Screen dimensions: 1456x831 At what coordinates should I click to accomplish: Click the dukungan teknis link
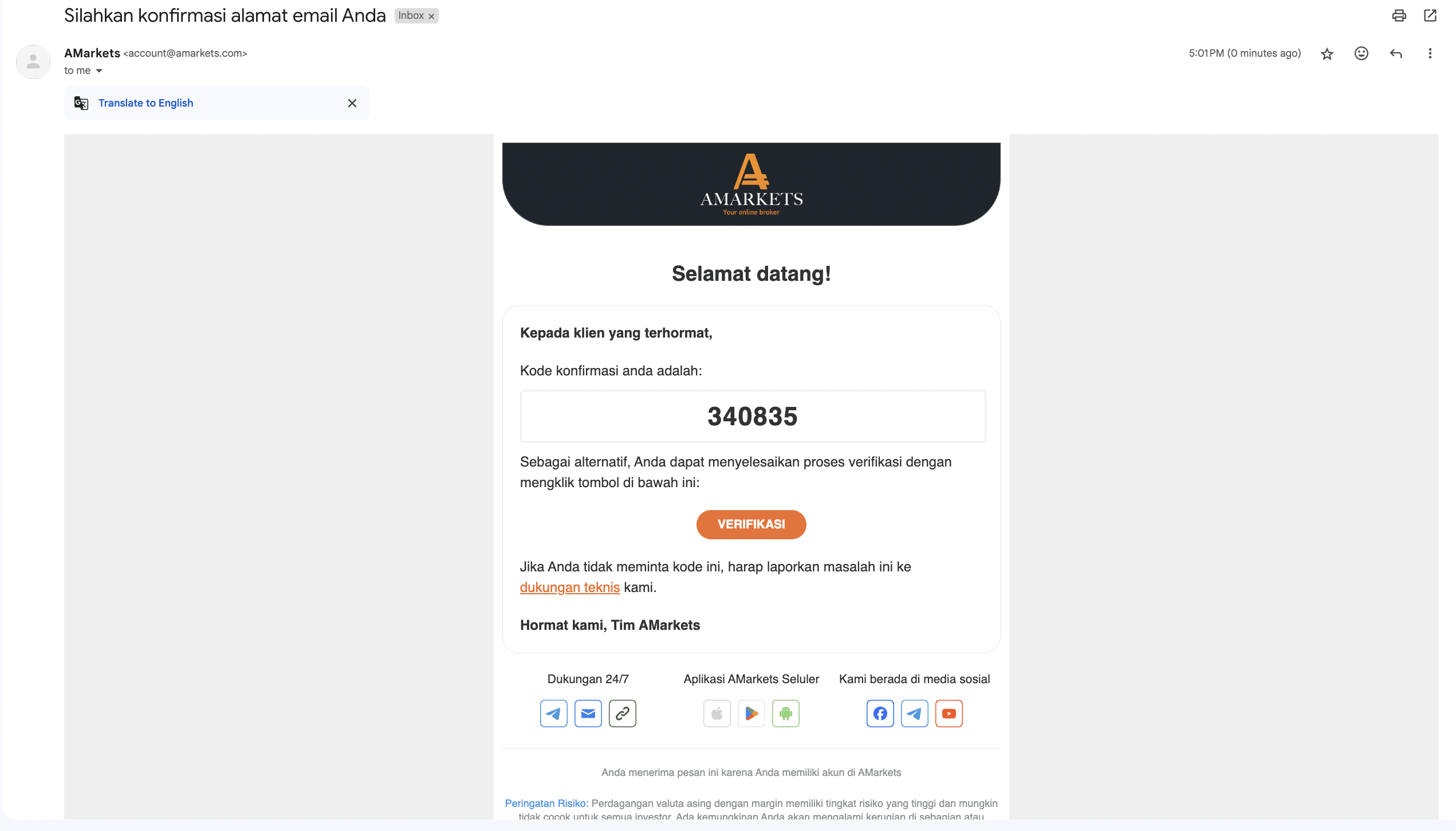tap(569, 587)
